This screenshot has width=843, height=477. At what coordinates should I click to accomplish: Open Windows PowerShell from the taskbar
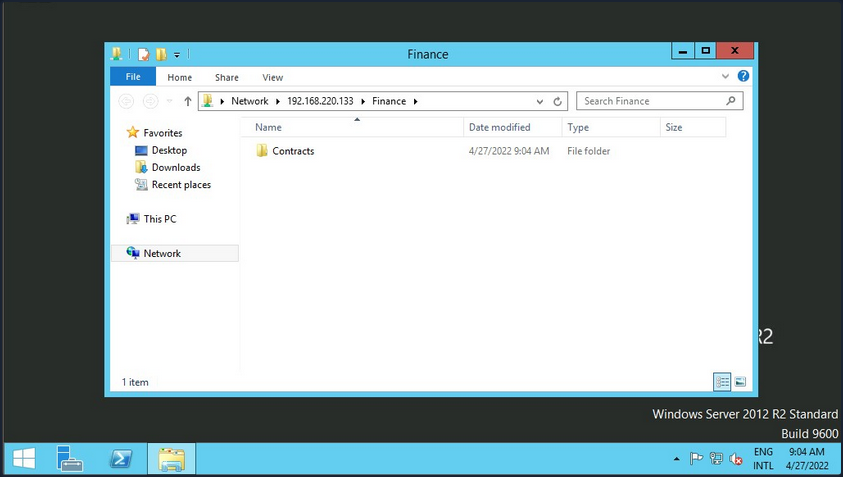coord(121,459)
